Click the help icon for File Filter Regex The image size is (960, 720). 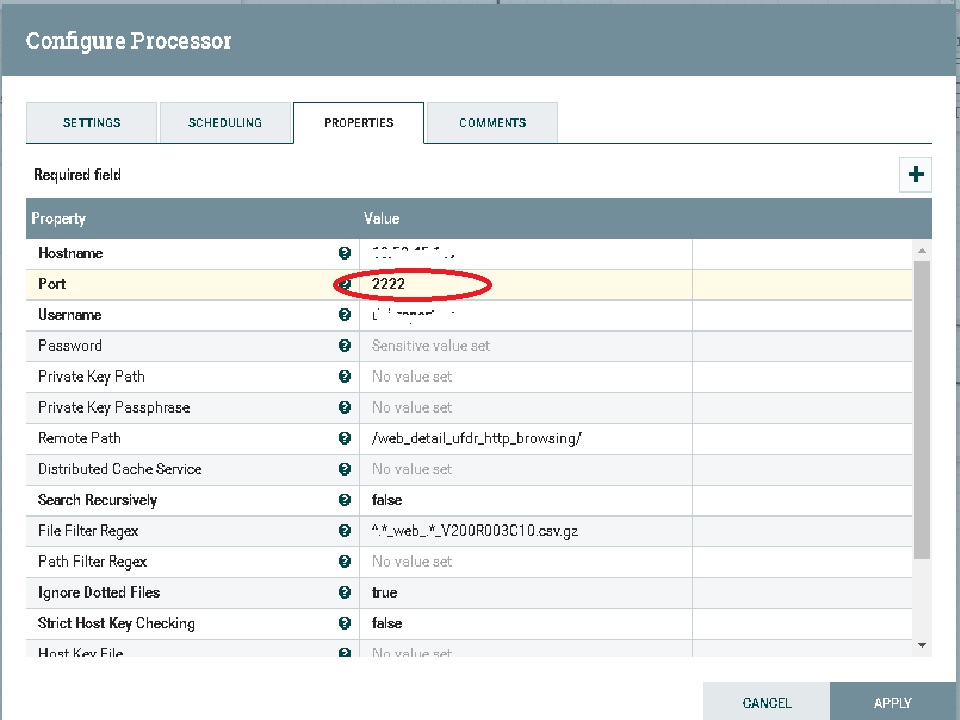[x=344, y=530]
